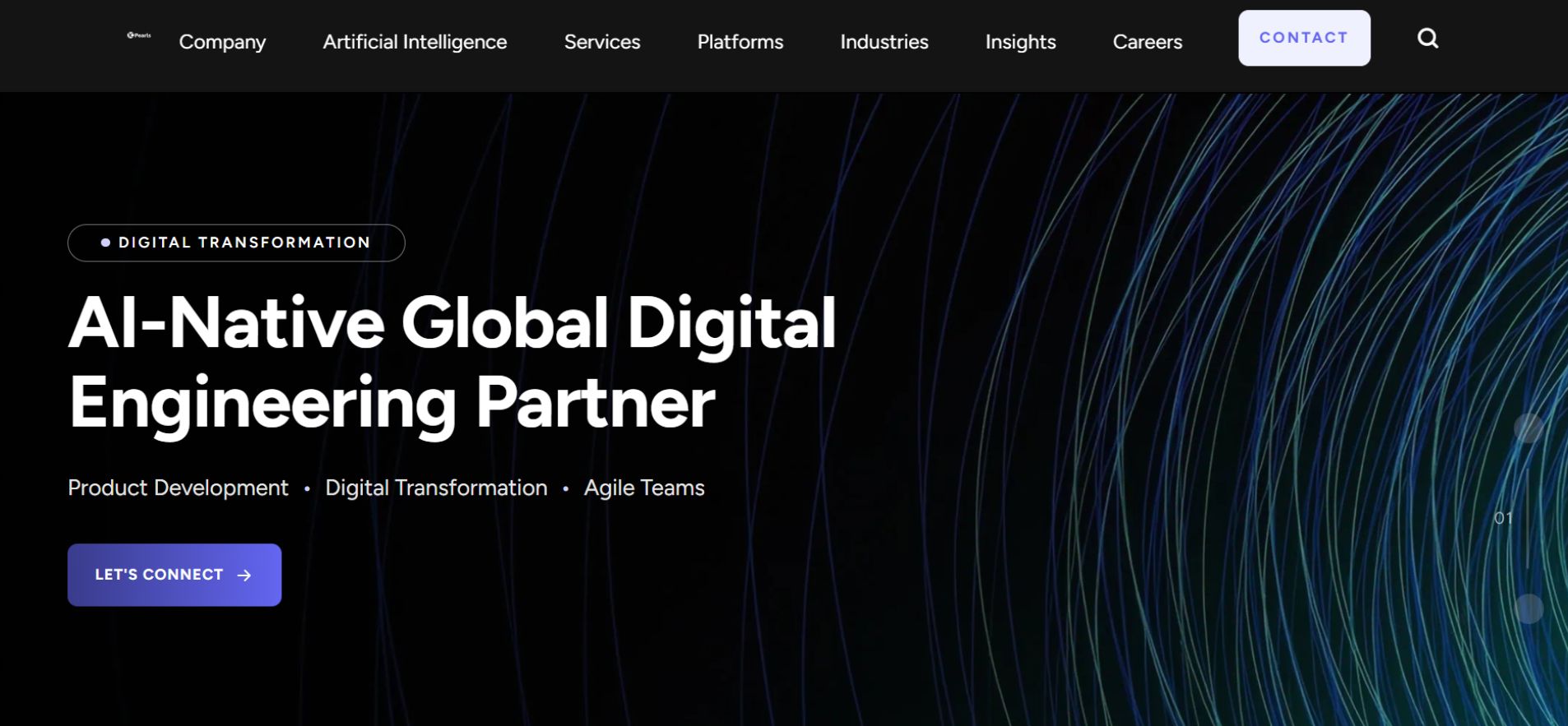Visit the Careers page
Viewport: 1568px width, 726px height.
1148,42
